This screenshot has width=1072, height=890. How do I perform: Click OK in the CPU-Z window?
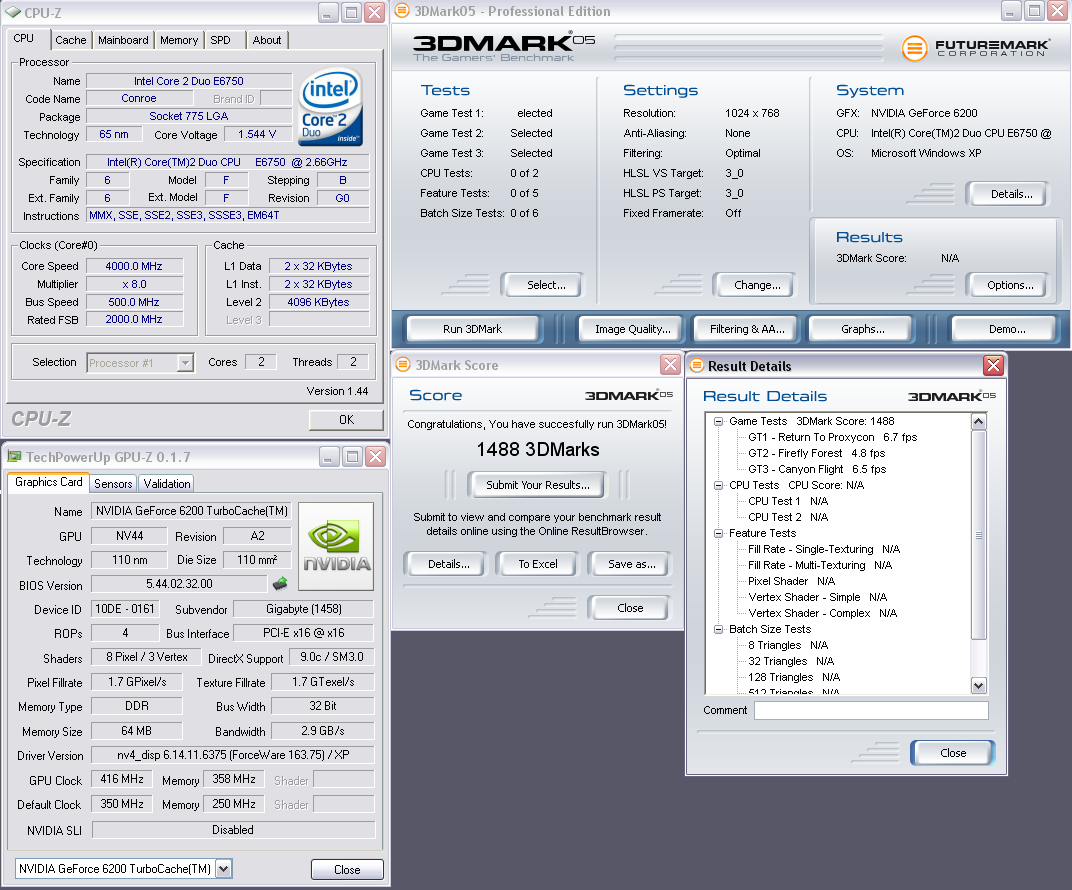tap(346, 420)
